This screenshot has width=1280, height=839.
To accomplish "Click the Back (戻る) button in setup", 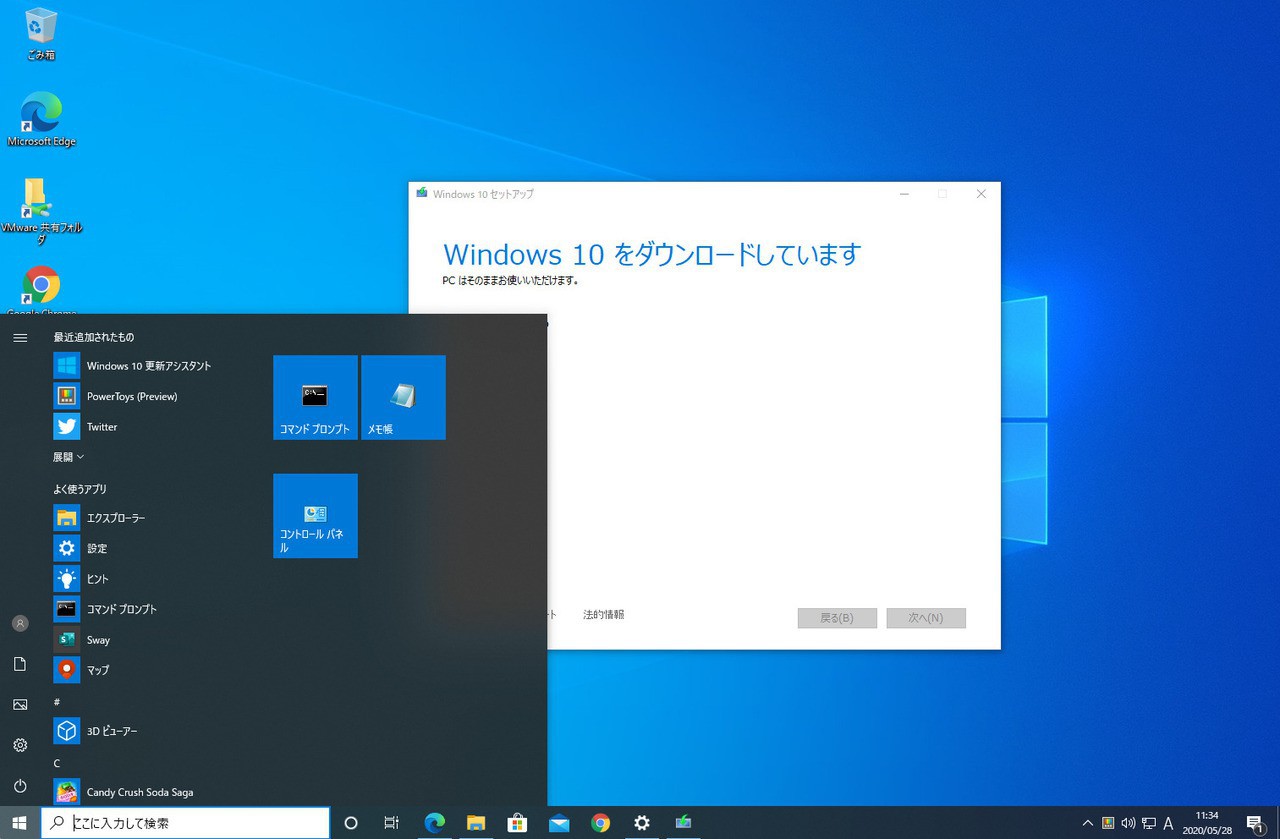I will pyautogui.click(x=837, y=618).
